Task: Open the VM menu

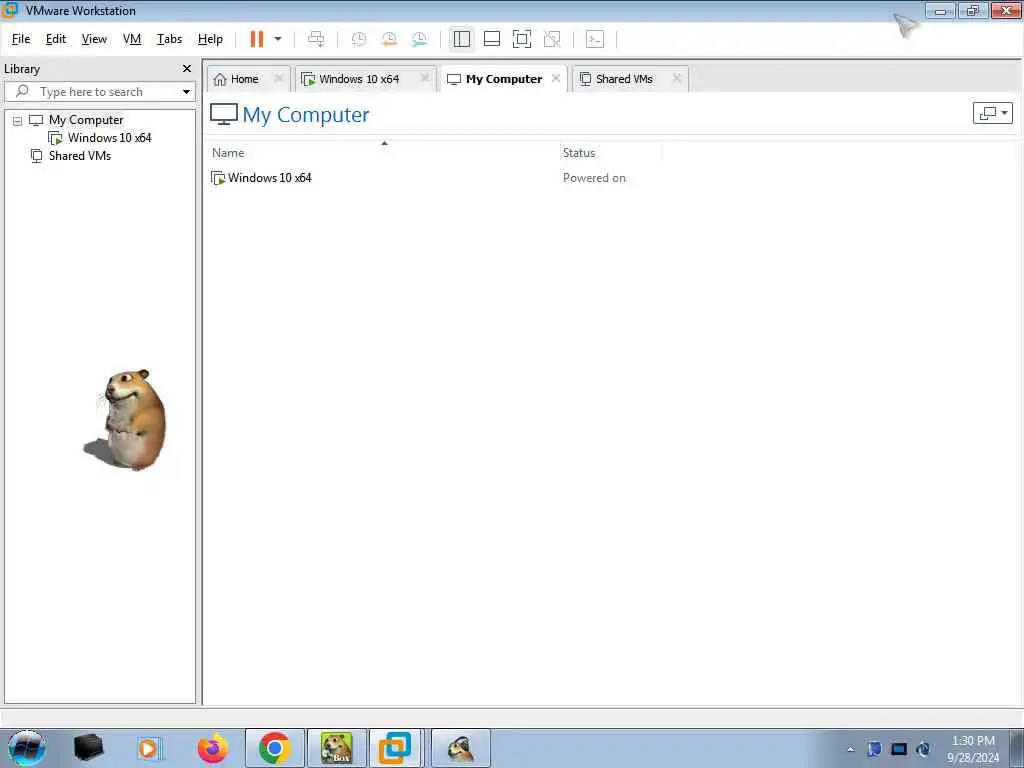Action: (x=132, y=39)
